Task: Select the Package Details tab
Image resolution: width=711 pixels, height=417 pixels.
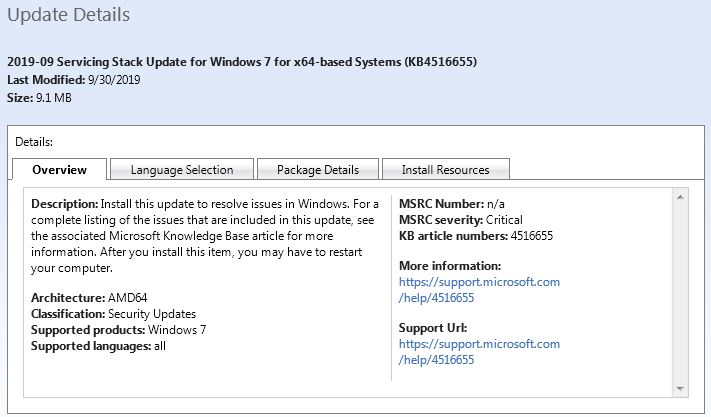Action: click(320, 170)
